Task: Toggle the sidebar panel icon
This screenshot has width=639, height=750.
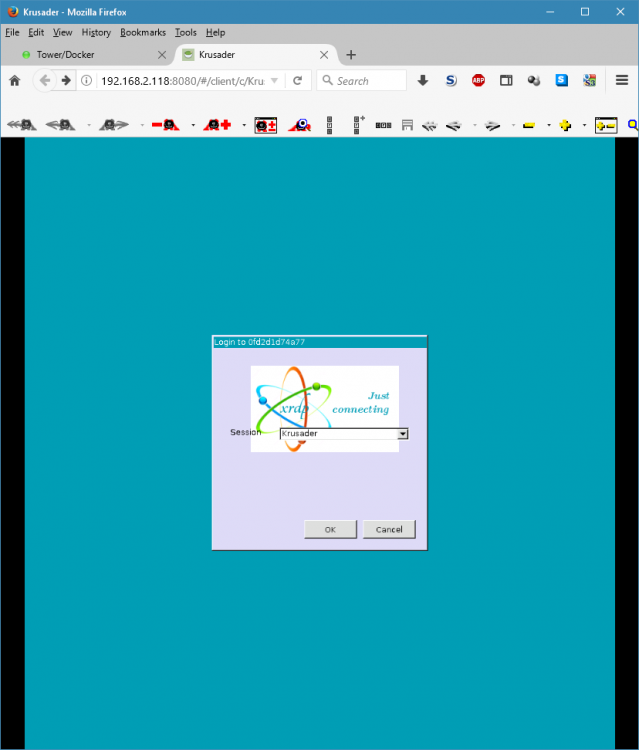Action: [x=506, y=80]
